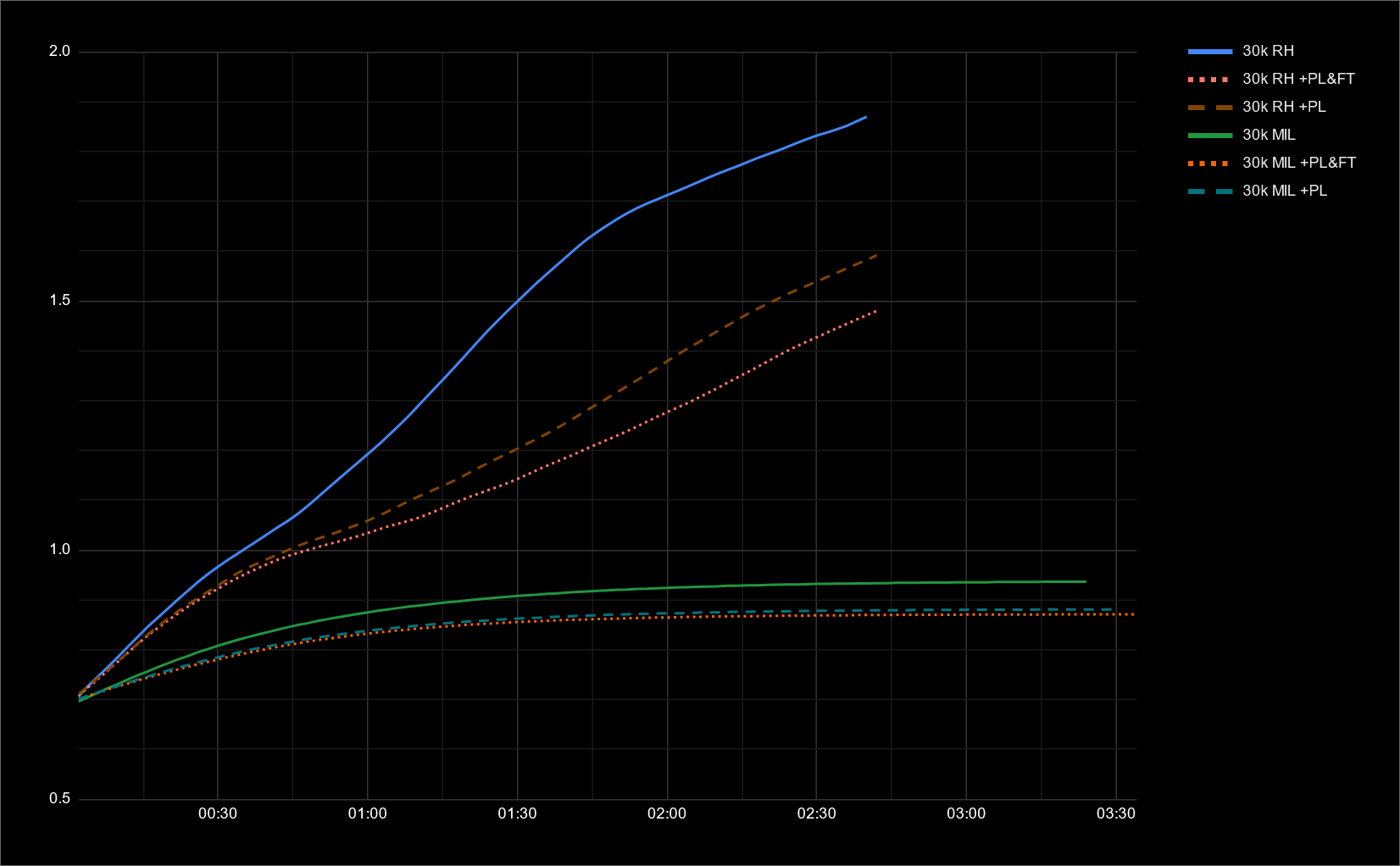This screenshot has width=1400, height=866.
Task: Select the 30k MIL +PL&FT legend text
Action: 1299,164
